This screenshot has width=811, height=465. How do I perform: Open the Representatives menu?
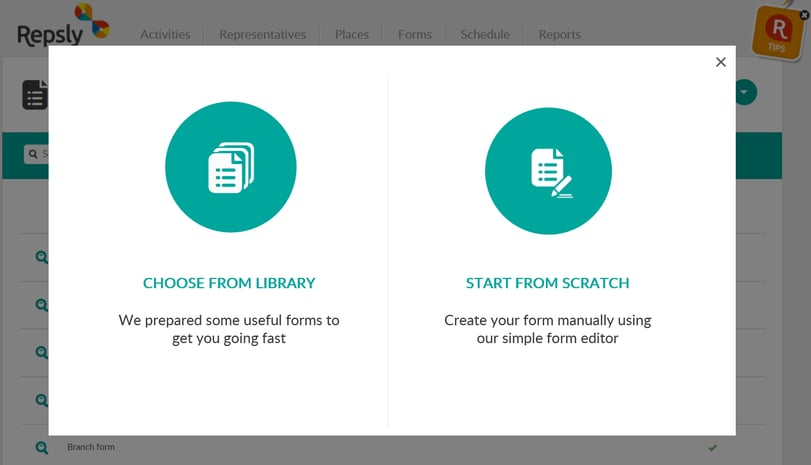[x=262, y=34]
